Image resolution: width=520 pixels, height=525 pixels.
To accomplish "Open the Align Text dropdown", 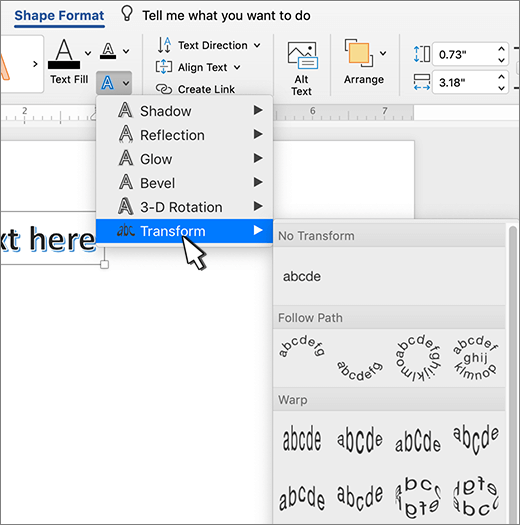I will tap(198, 67).
